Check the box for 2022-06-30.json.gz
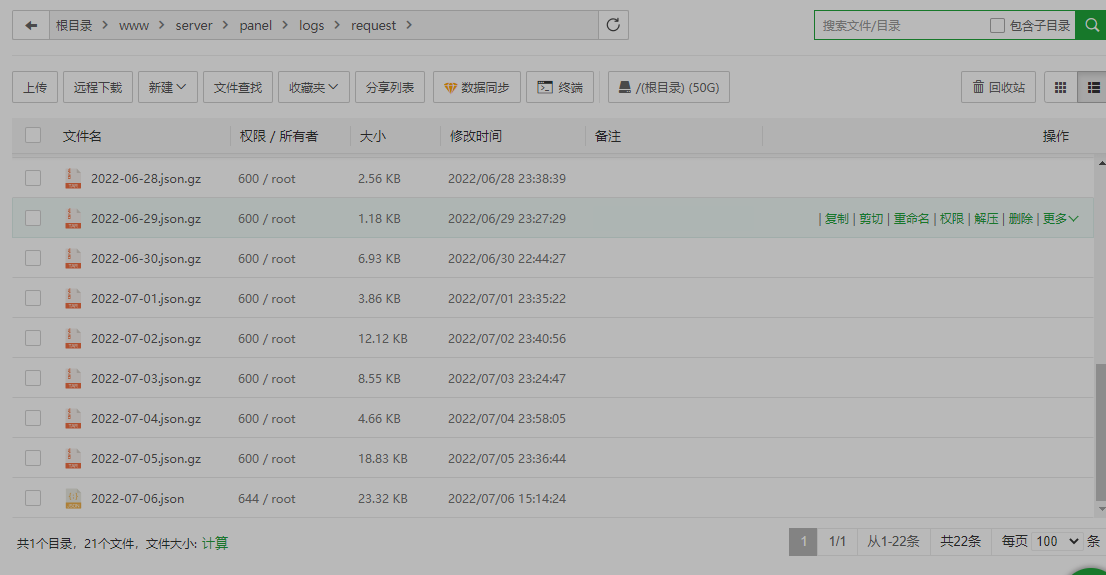The height and width of the screenshot is (575, 1106). point(33,258)
